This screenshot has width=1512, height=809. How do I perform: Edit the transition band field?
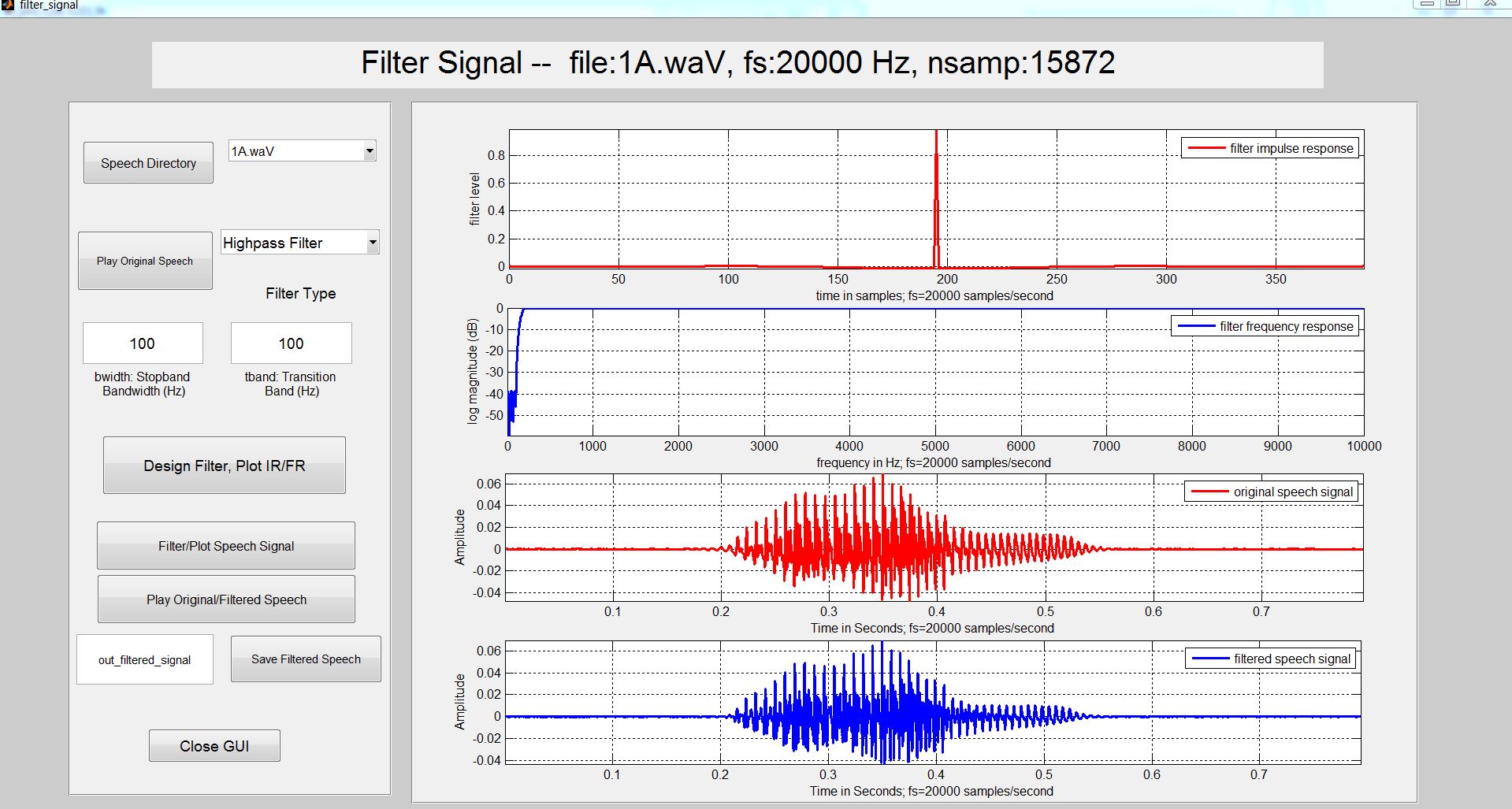(291, 343)
